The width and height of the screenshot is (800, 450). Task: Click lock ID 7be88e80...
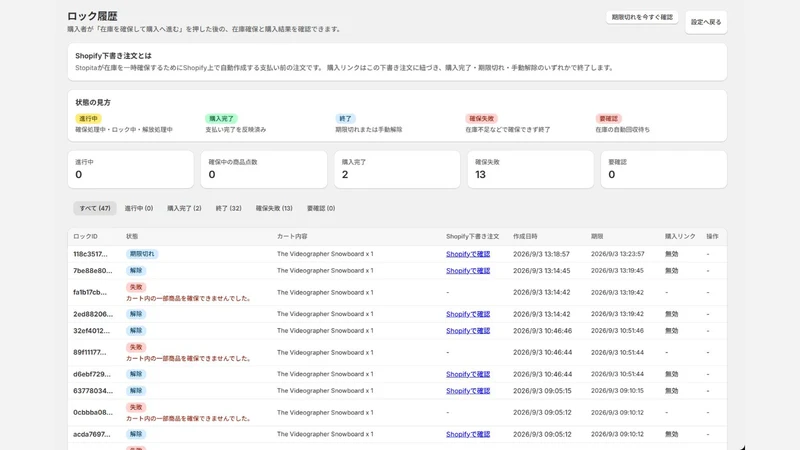(92, 271)
